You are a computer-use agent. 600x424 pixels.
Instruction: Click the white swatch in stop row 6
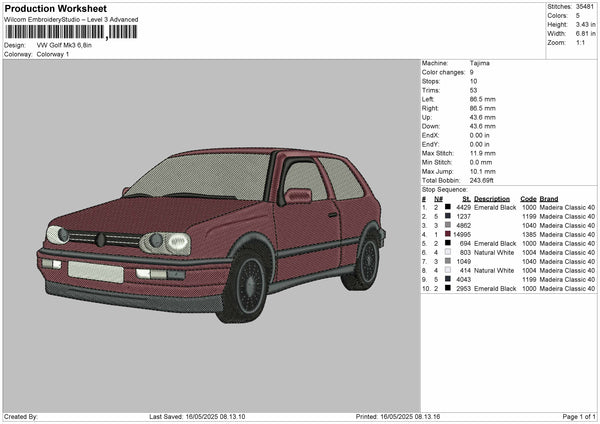[448, 252]
